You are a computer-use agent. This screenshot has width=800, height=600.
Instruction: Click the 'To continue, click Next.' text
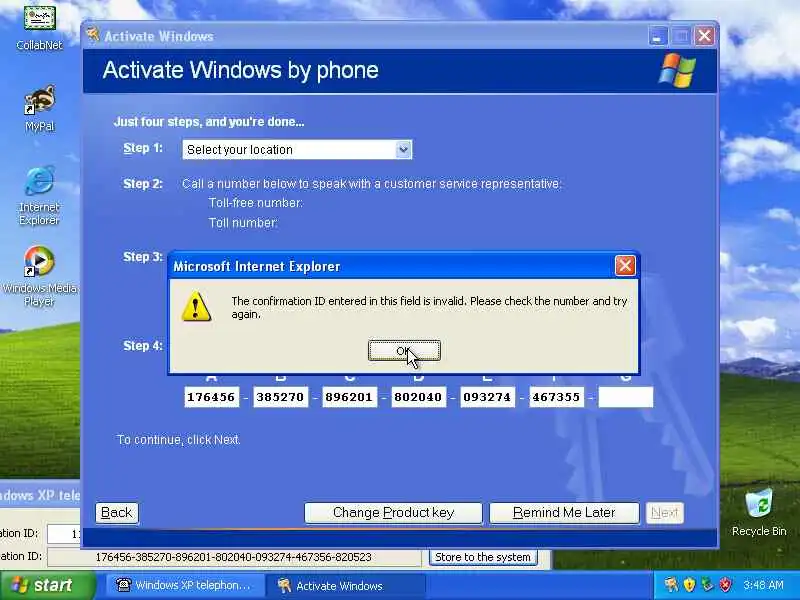tap(179, 440)
